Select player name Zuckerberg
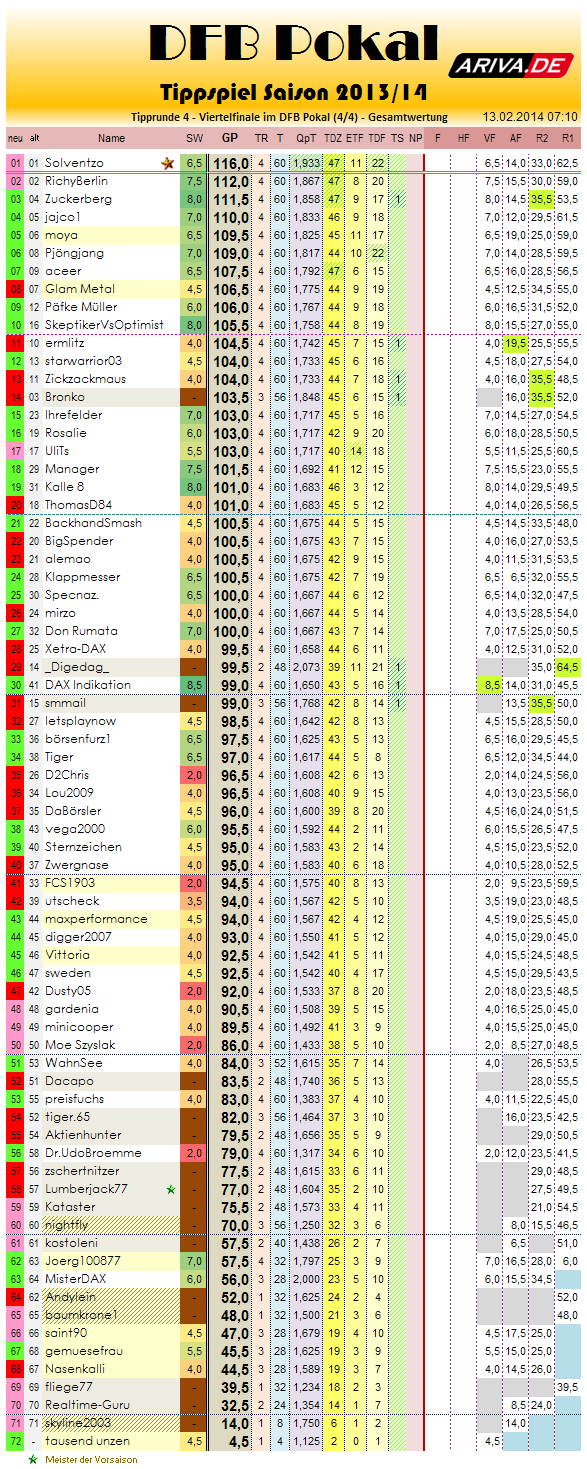The height and width of the screenshot is (1469, 587). (78, 199)
